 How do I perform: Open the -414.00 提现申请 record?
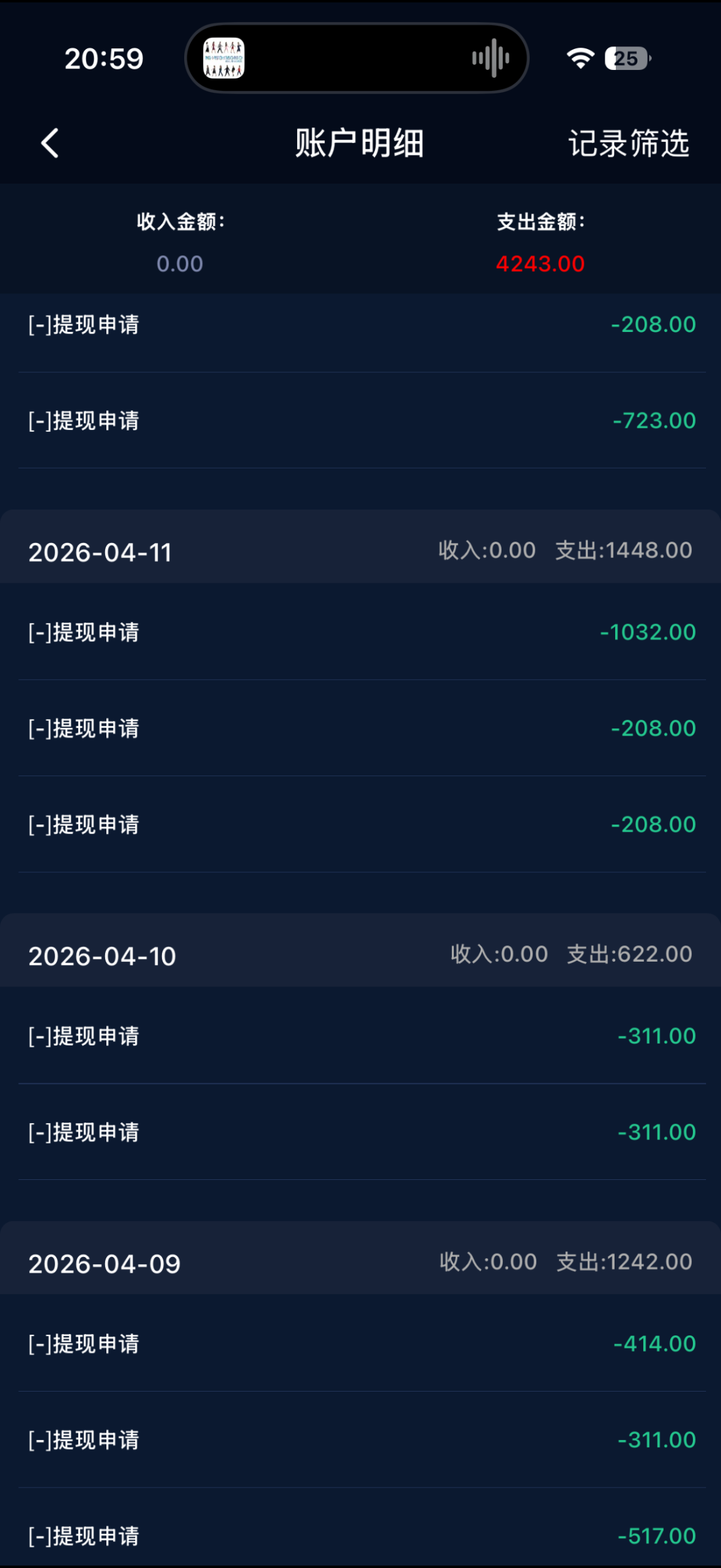[x=360, y=1344]
